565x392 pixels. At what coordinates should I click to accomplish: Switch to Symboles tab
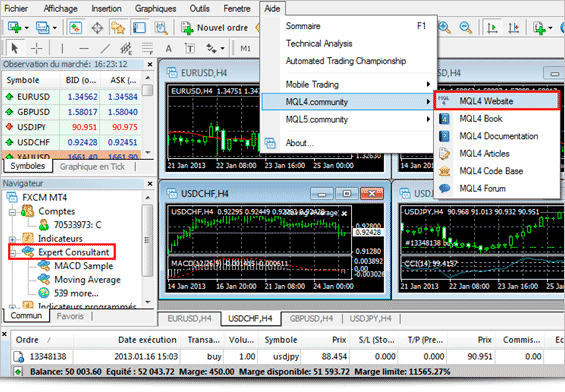point(28,166)
